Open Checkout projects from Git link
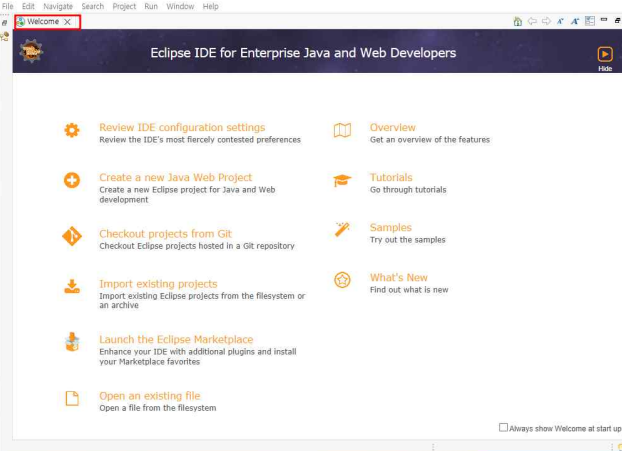The image size is (622, 451). (x=165, y=234)
